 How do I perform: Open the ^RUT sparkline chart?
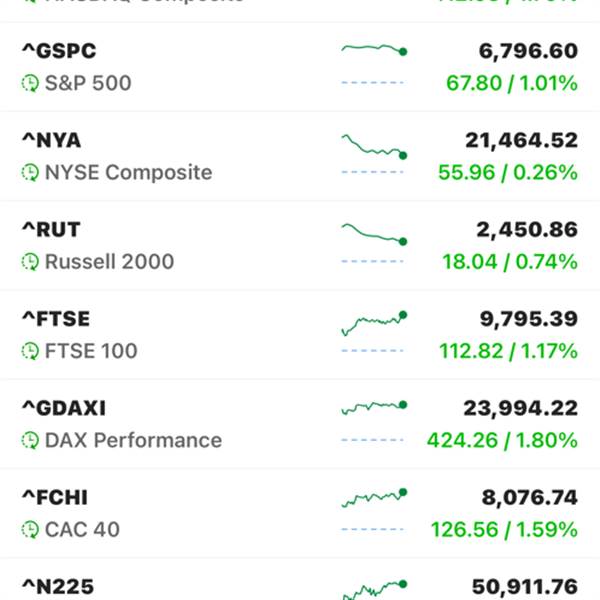point(374,240)
